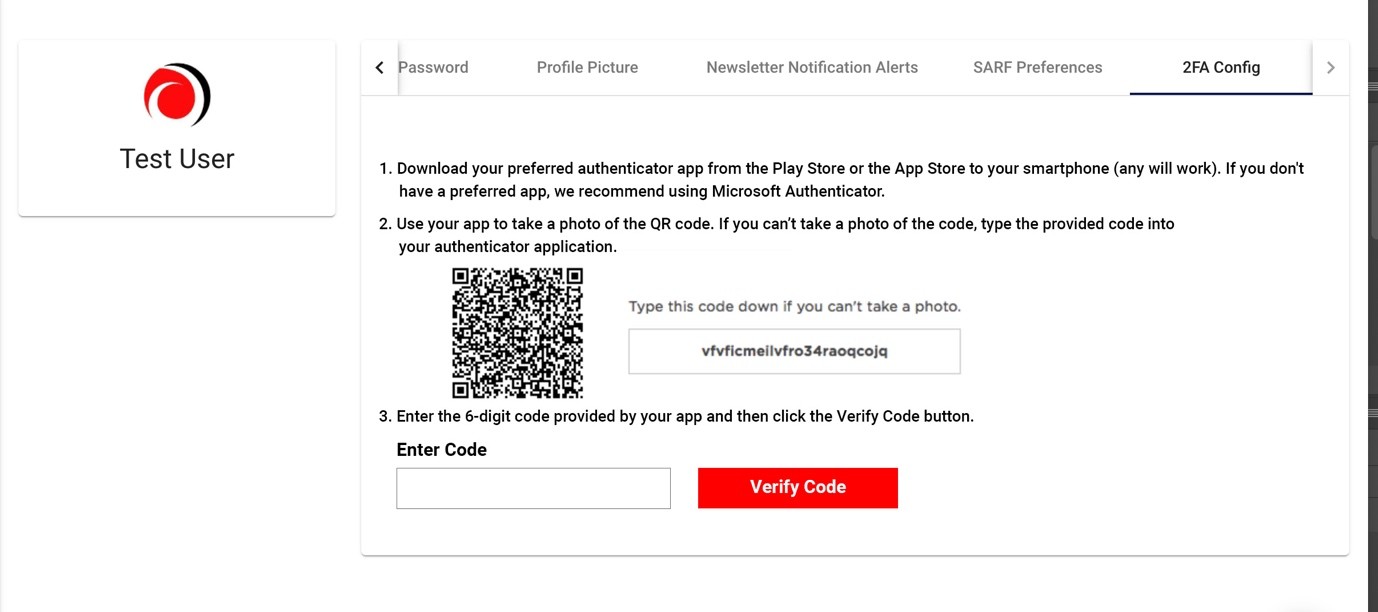Click step 1 authenticator download instruction
The height and width of the screenshot is (612, 1378).
click(850, 169)
